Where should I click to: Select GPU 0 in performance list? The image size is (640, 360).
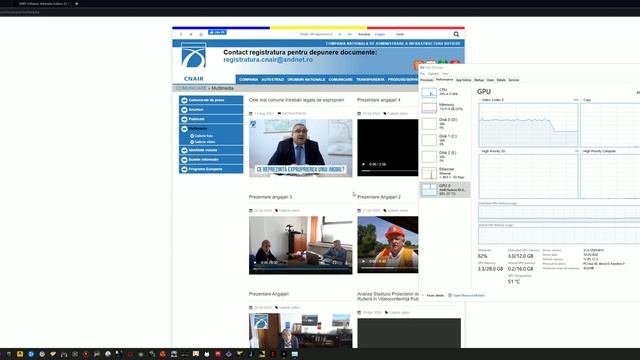pos(445,189)
